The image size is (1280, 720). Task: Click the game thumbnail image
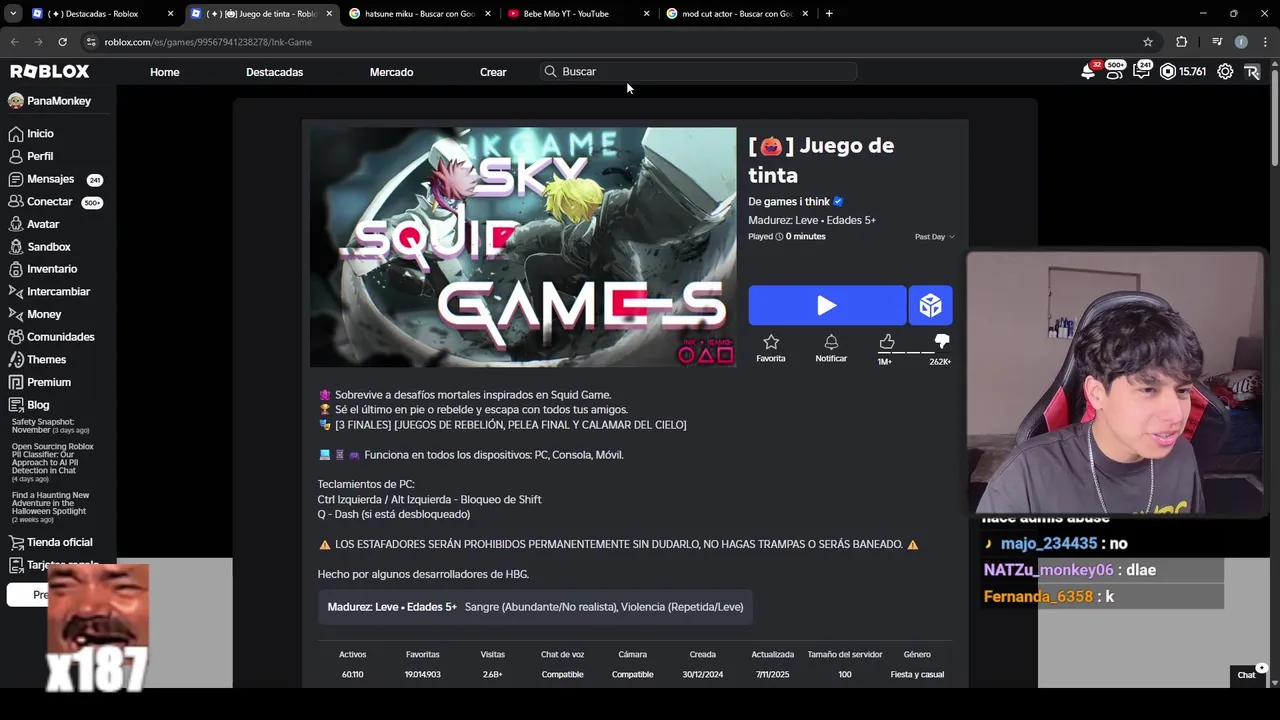pyautogui.click(x=523, y=247)
